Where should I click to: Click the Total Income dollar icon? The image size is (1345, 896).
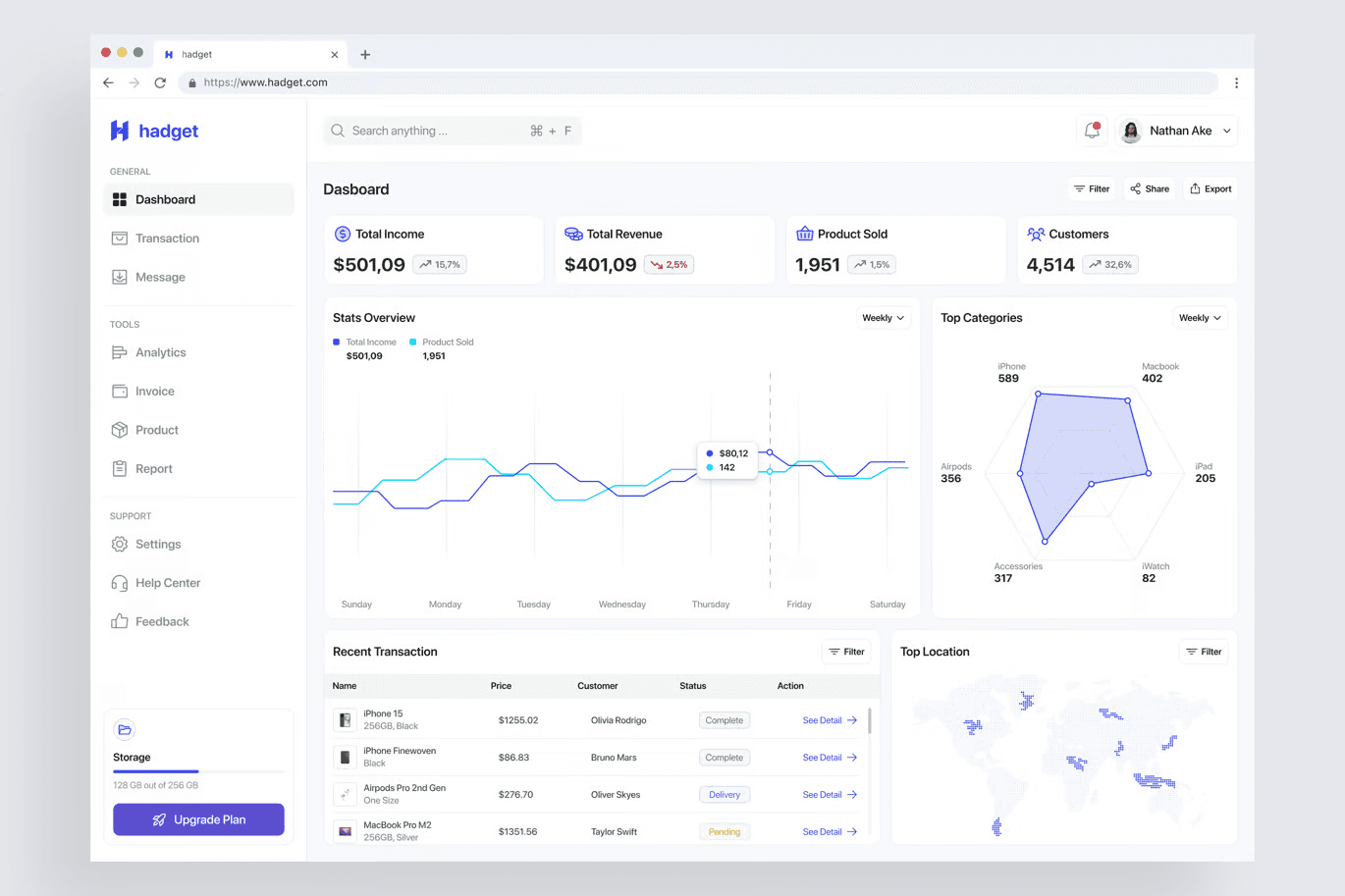[343, 234]
